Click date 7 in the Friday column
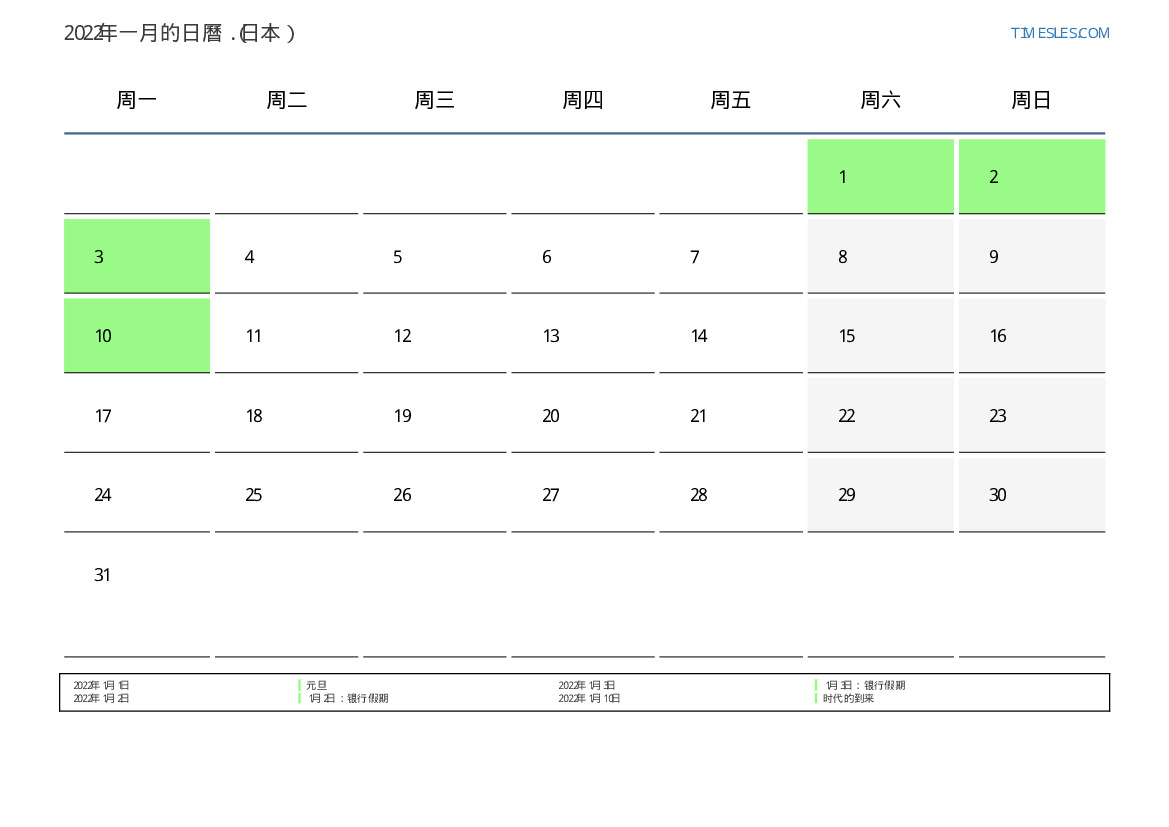The image size is (1169, 827). [x=730, y=257]
